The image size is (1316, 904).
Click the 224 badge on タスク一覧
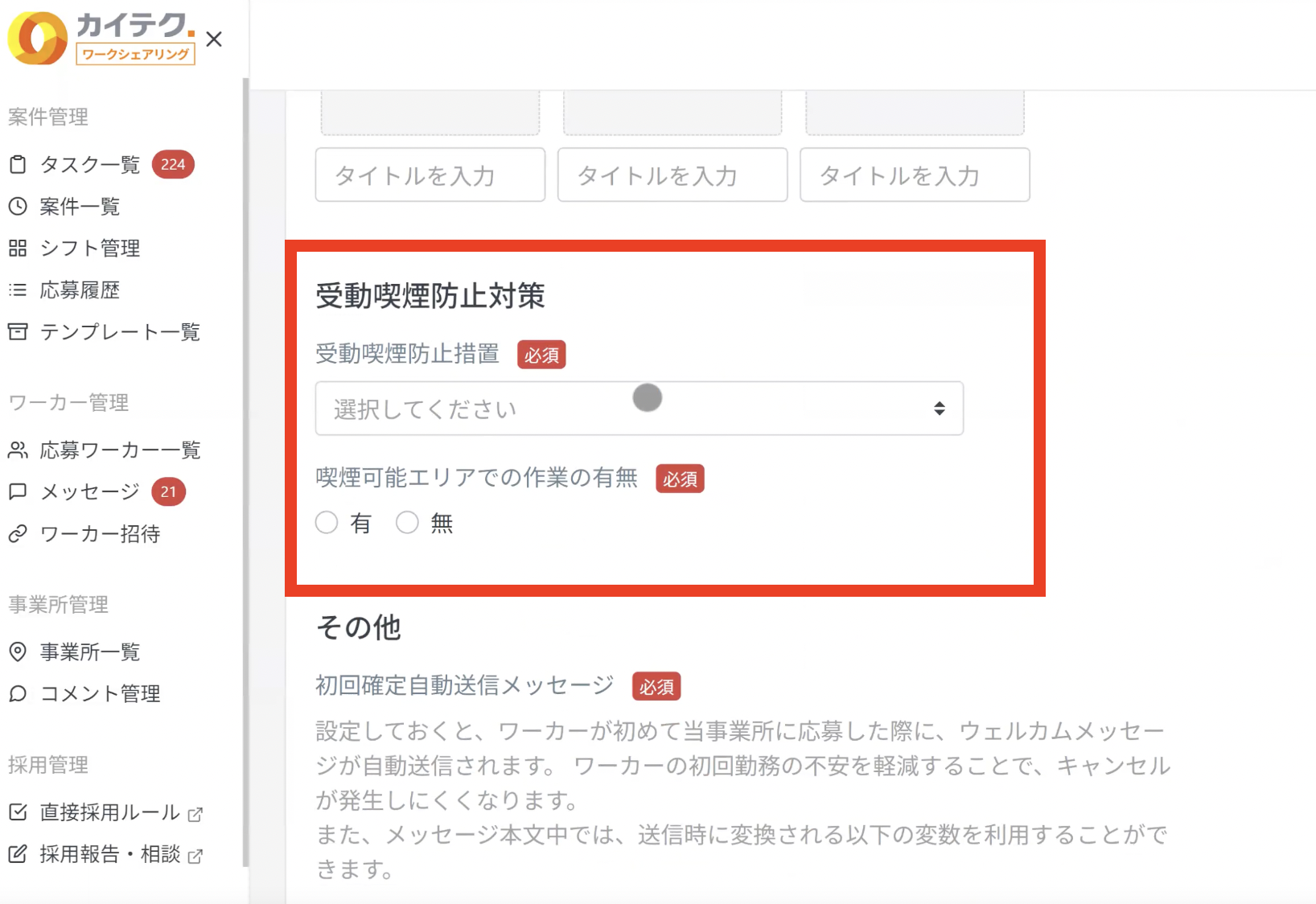click(x=173, y=165)
